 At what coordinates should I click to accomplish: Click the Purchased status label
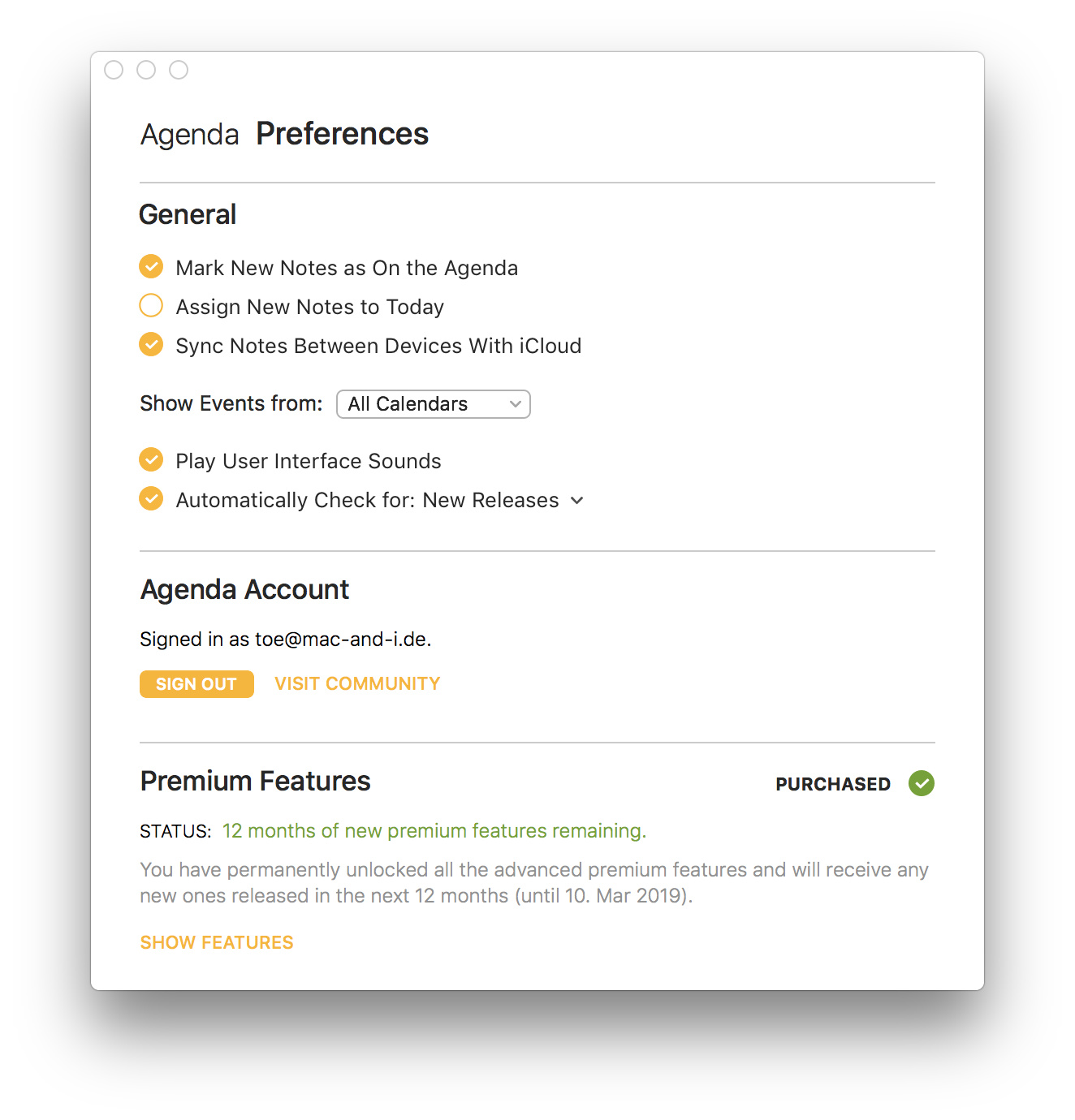(833, 784)
